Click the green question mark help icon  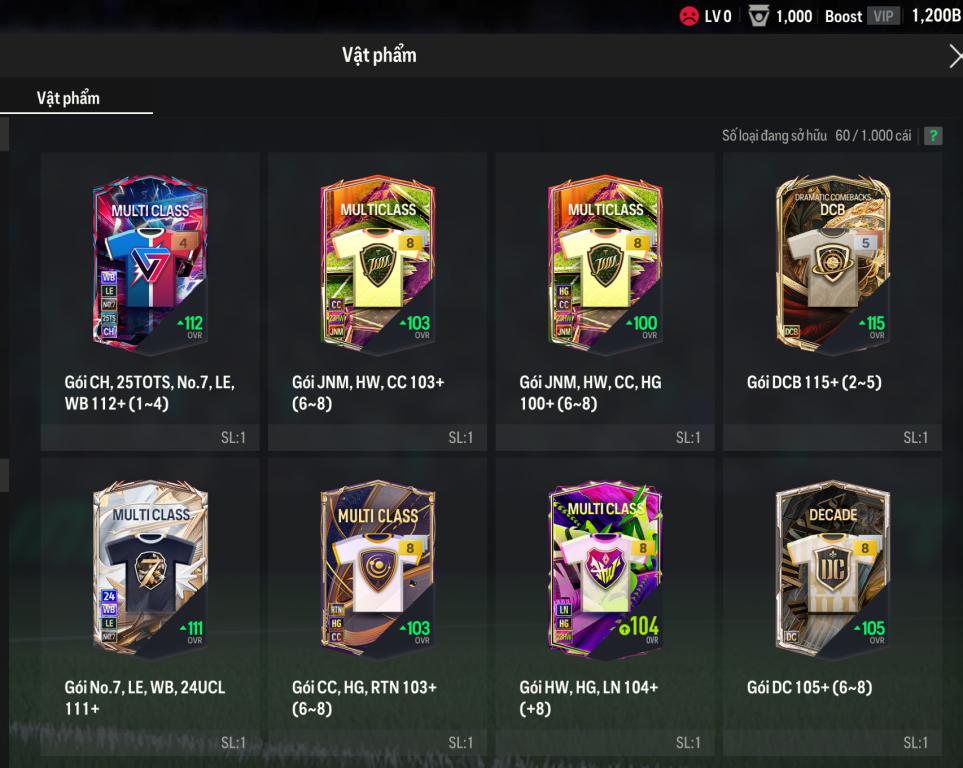click(933, 136)
